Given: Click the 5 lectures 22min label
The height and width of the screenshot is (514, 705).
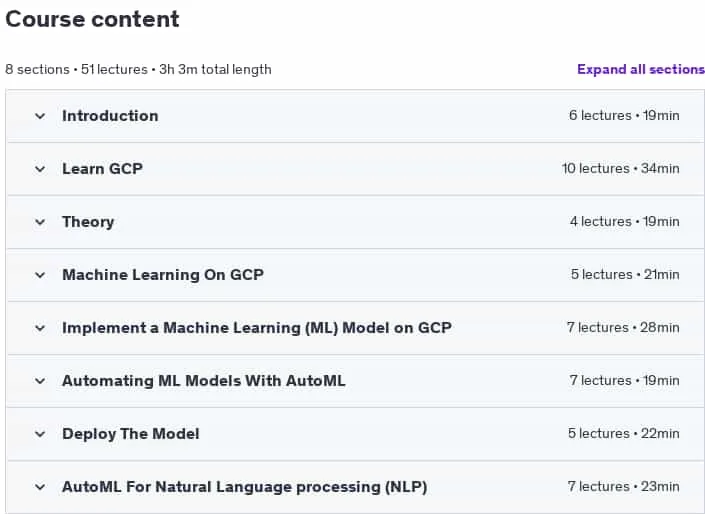Looking at the screenshot, I should (624, 434).
